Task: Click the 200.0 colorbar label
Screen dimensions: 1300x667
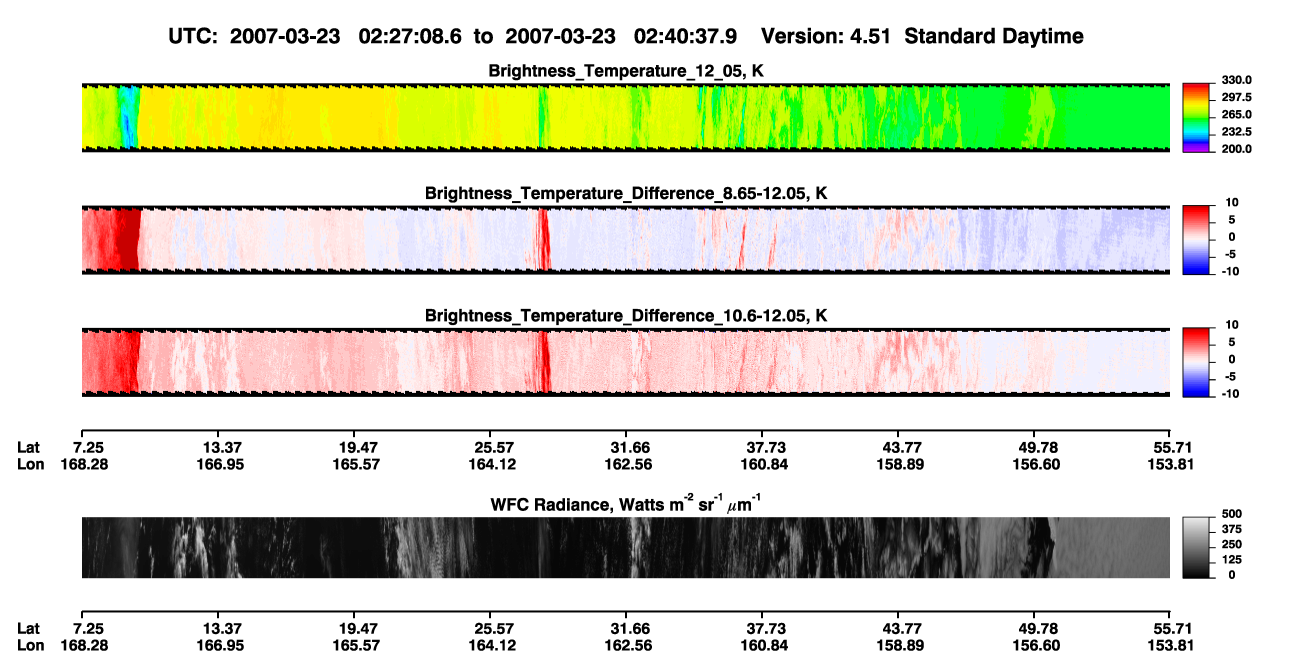Action: pyautogui.click(x=1236, y=148)
